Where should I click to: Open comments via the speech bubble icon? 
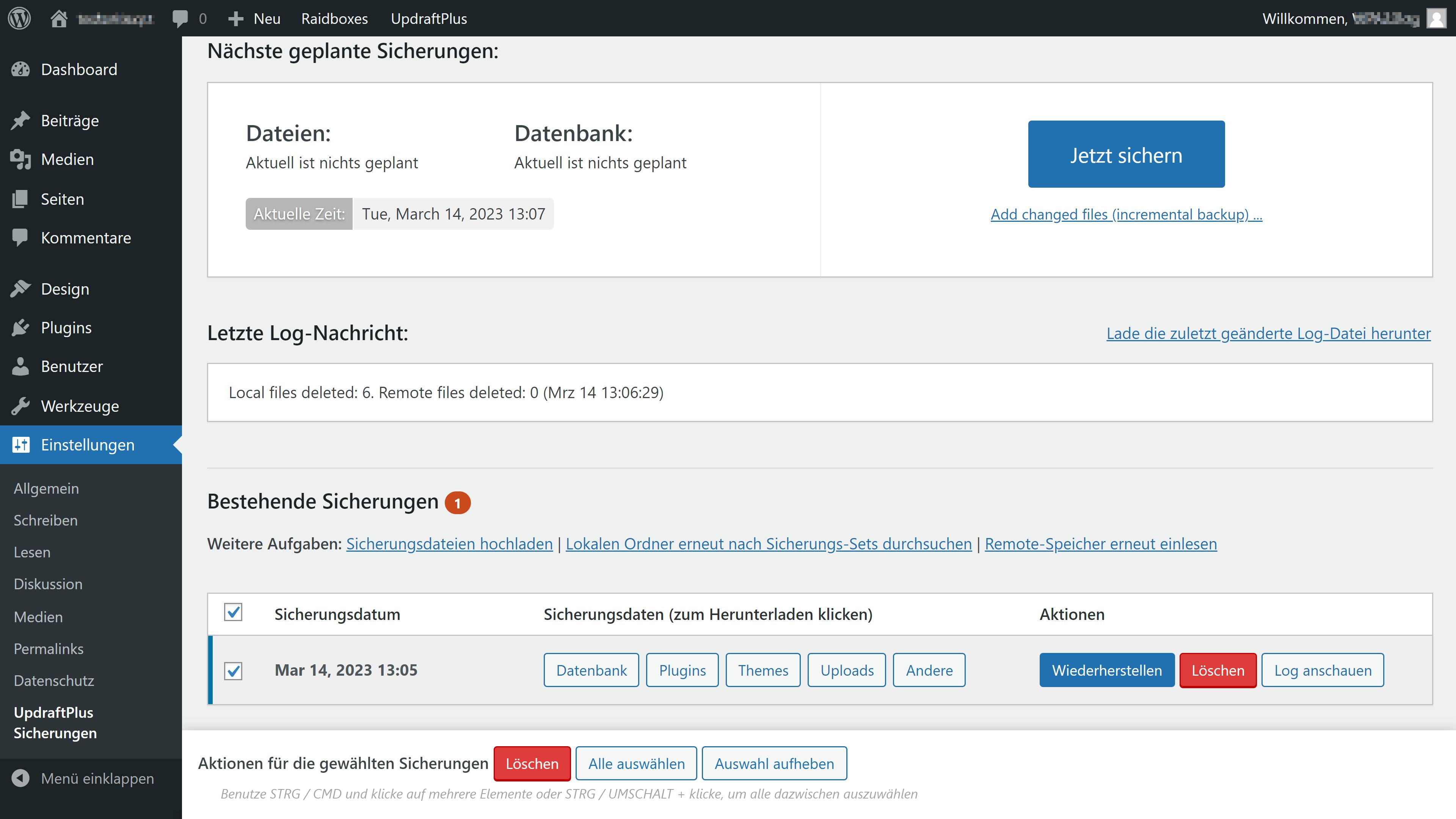pos(181,18)
